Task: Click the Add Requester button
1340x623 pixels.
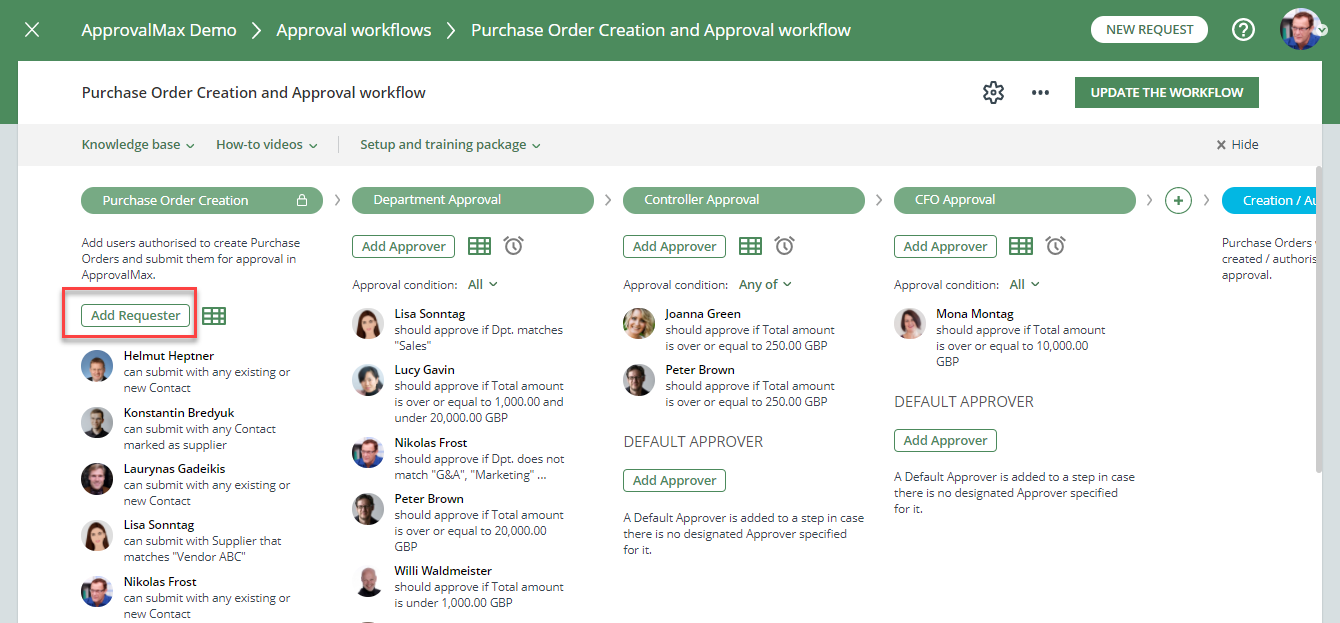Action: tap(136, 316)
